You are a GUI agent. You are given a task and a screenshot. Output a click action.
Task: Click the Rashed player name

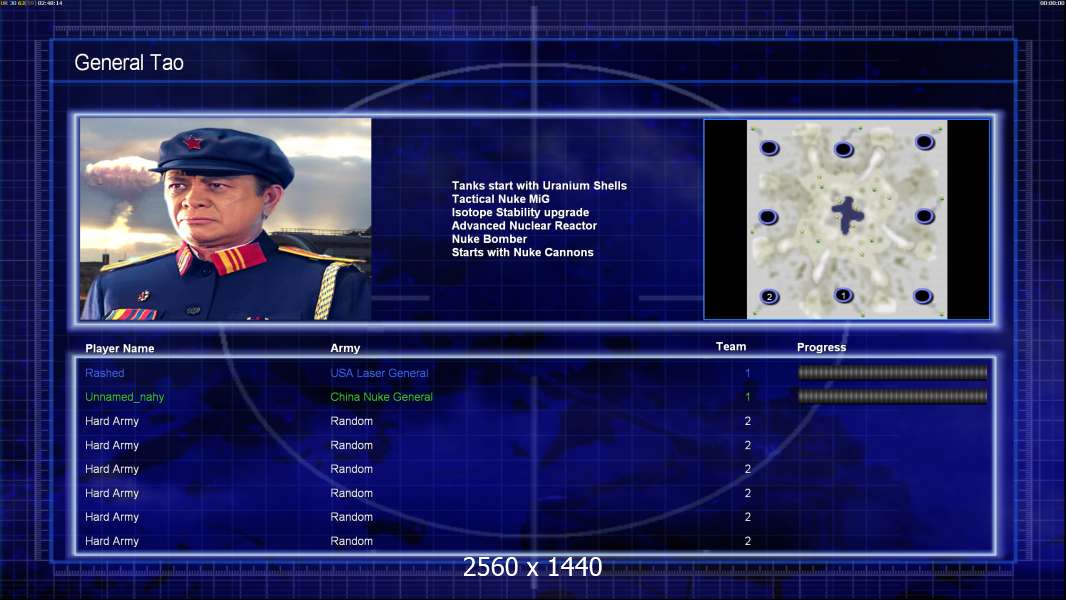pos(105,373)
